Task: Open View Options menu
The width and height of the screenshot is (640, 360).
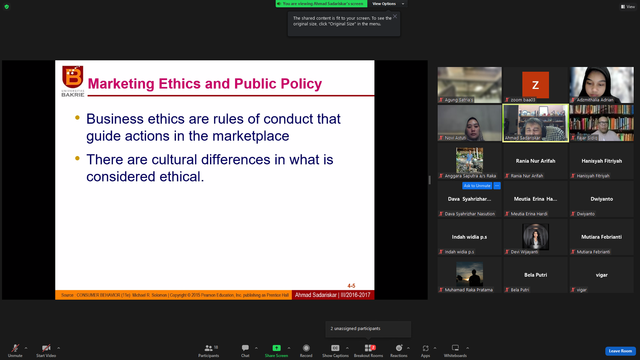Action: click(x=387, y=4)
